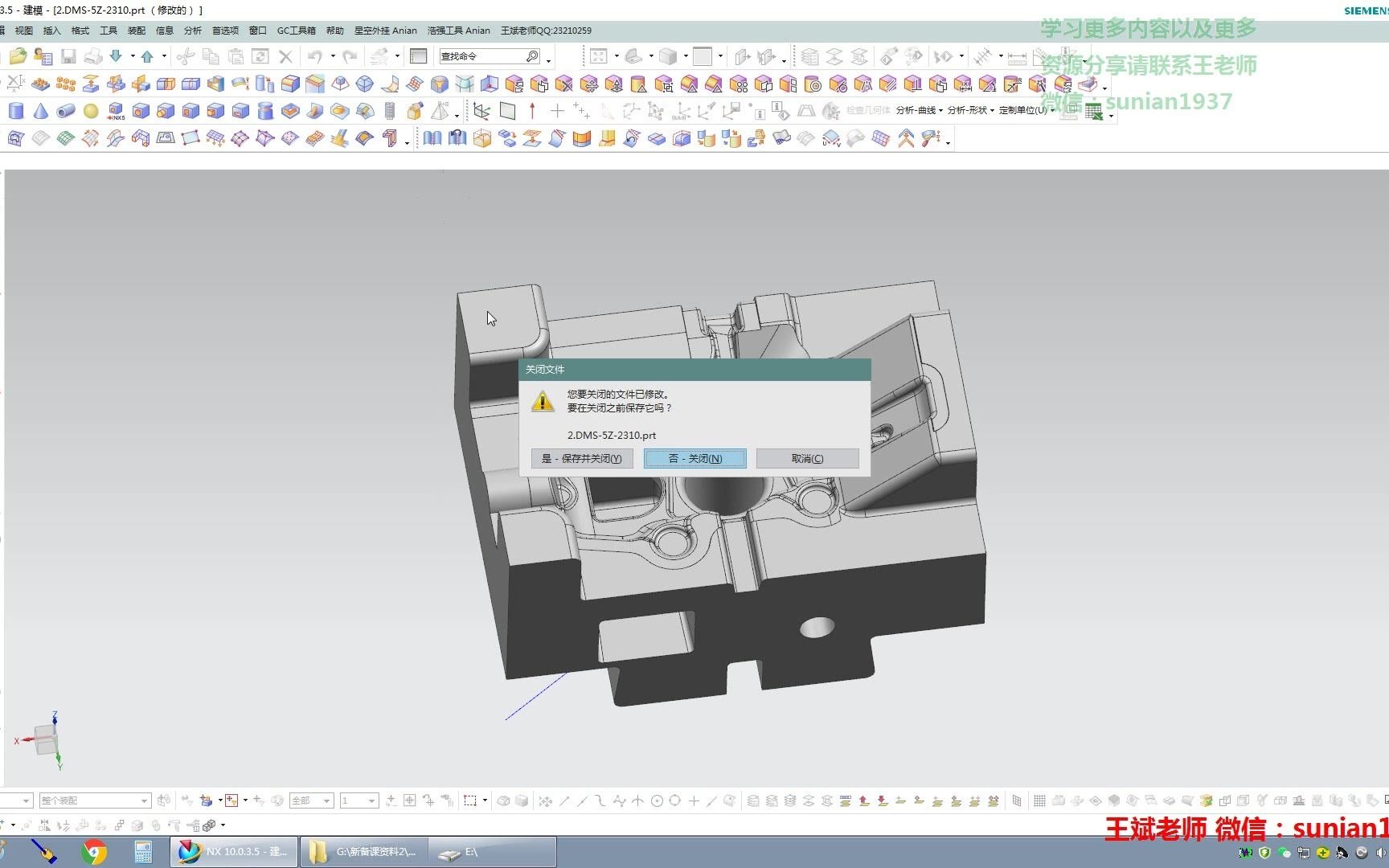The width and height of the screenshot is (1389, 868).
Task: Click the red Datum Axis arrow icon
Action: click(x=532, y=111)
